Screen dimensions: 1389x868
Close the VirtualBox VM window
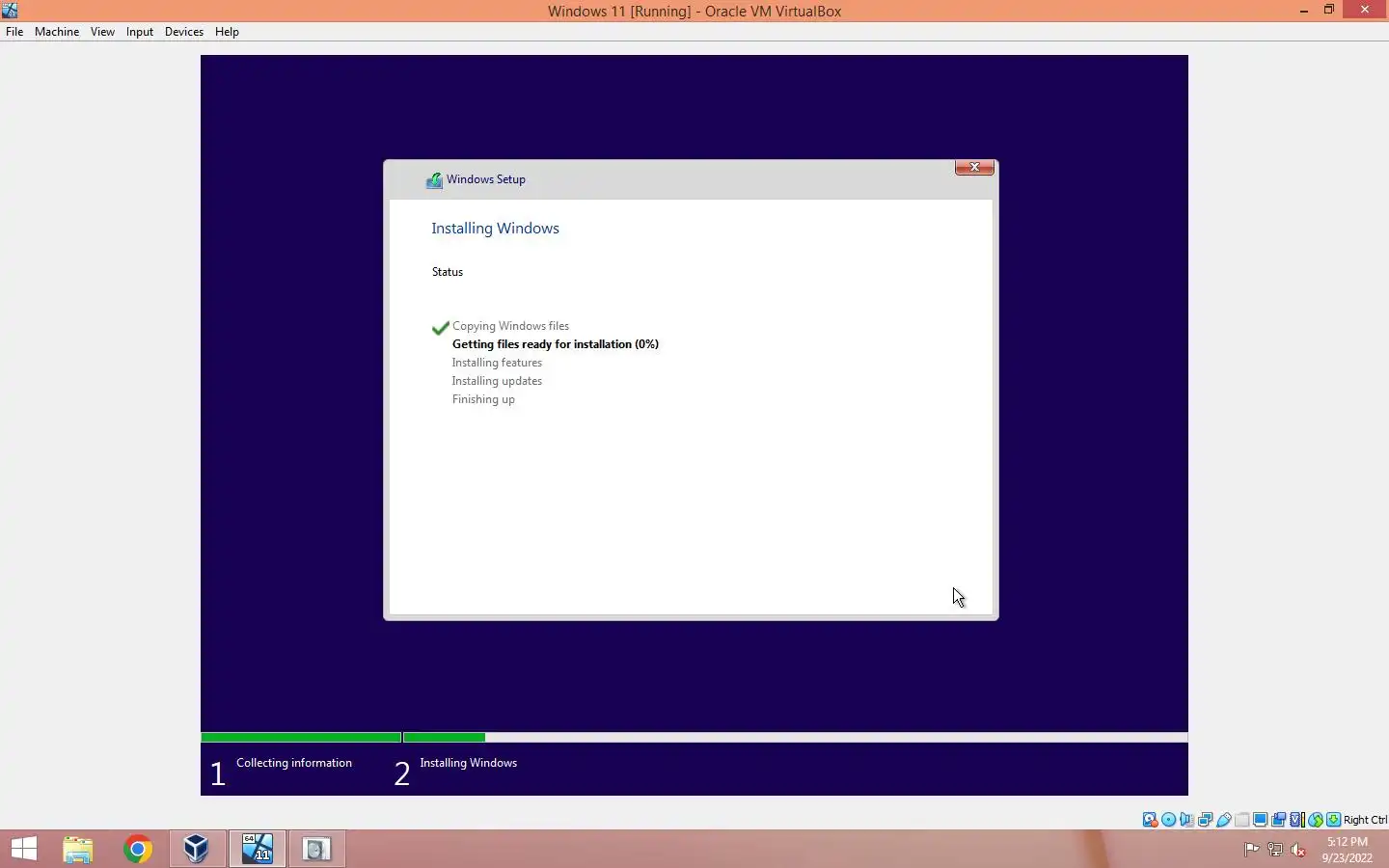tap(1365, 11)
